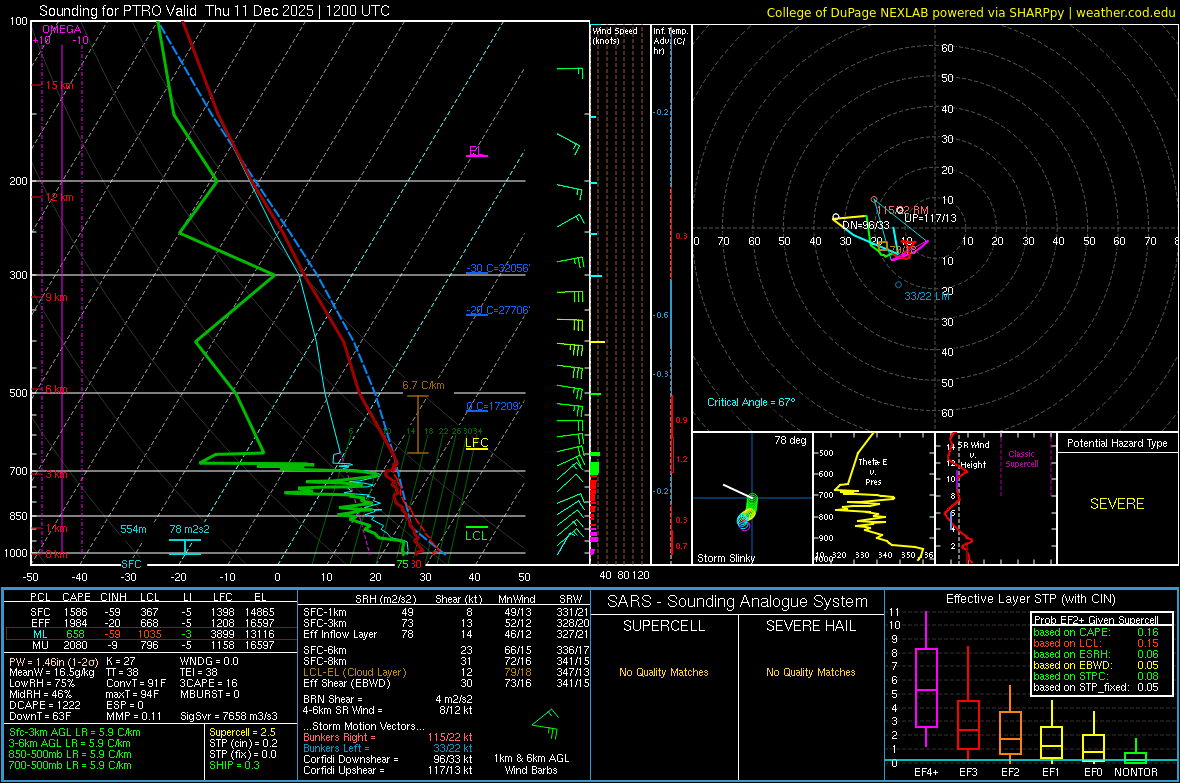Click the 'Corfidi Downshear' line
This screenshot has width=1180, height=783.
tap(388, 760)
